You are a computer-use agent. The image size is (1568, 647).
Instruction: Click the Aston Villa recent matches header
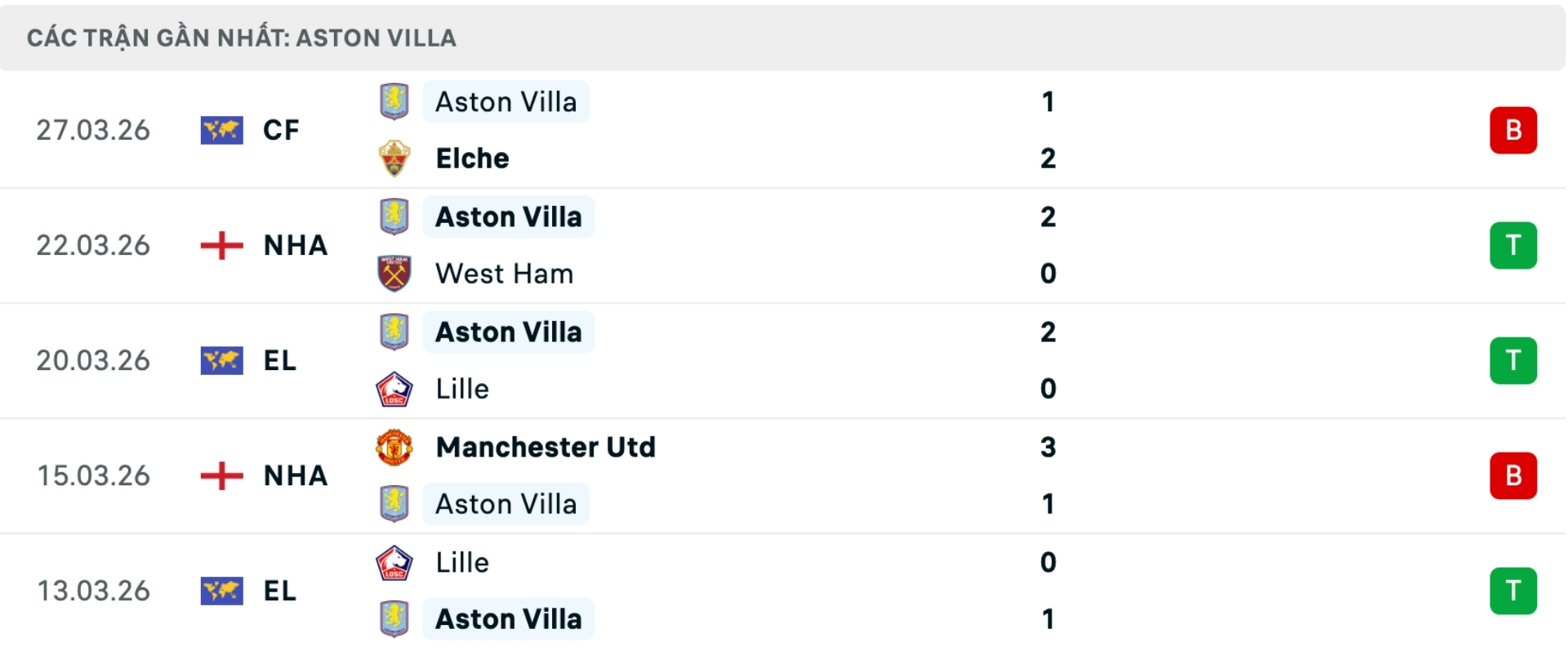click(241, 38)
